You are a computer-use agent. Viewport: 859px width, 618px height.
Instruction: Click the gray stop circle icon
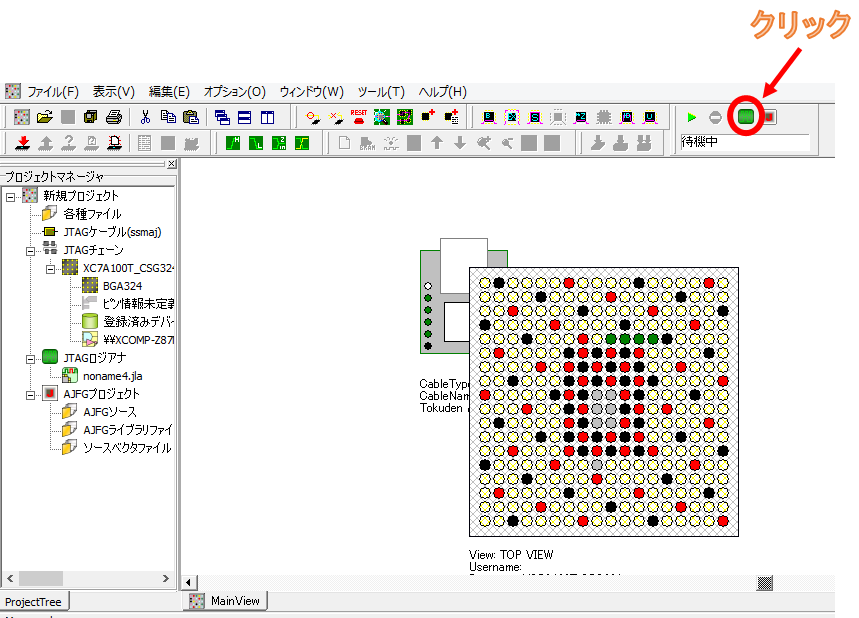(x=715, y=117)
